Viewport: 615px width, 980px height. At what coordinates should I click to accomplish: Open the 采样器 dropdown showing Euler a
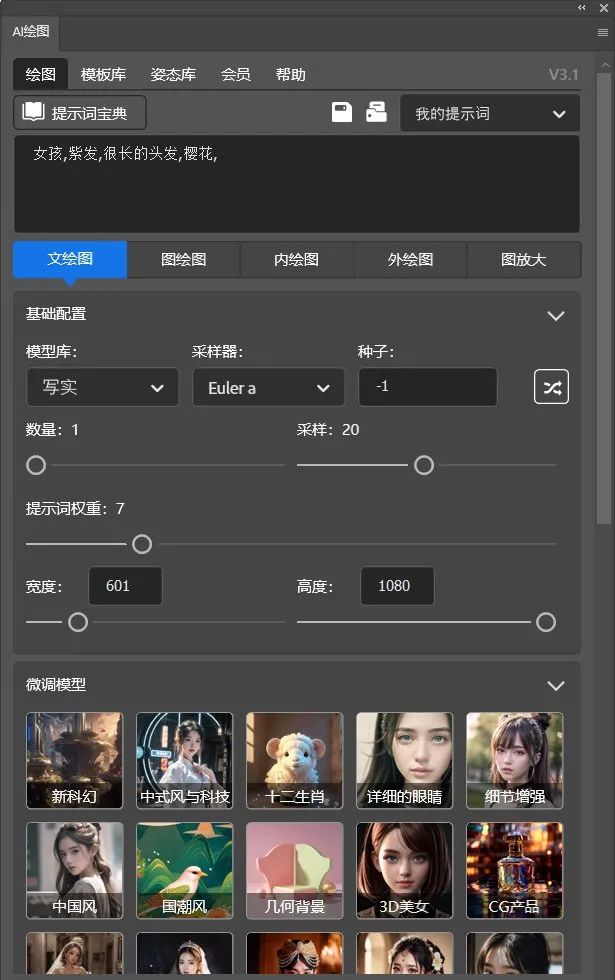pyautogui.click(x=269, y=388)
